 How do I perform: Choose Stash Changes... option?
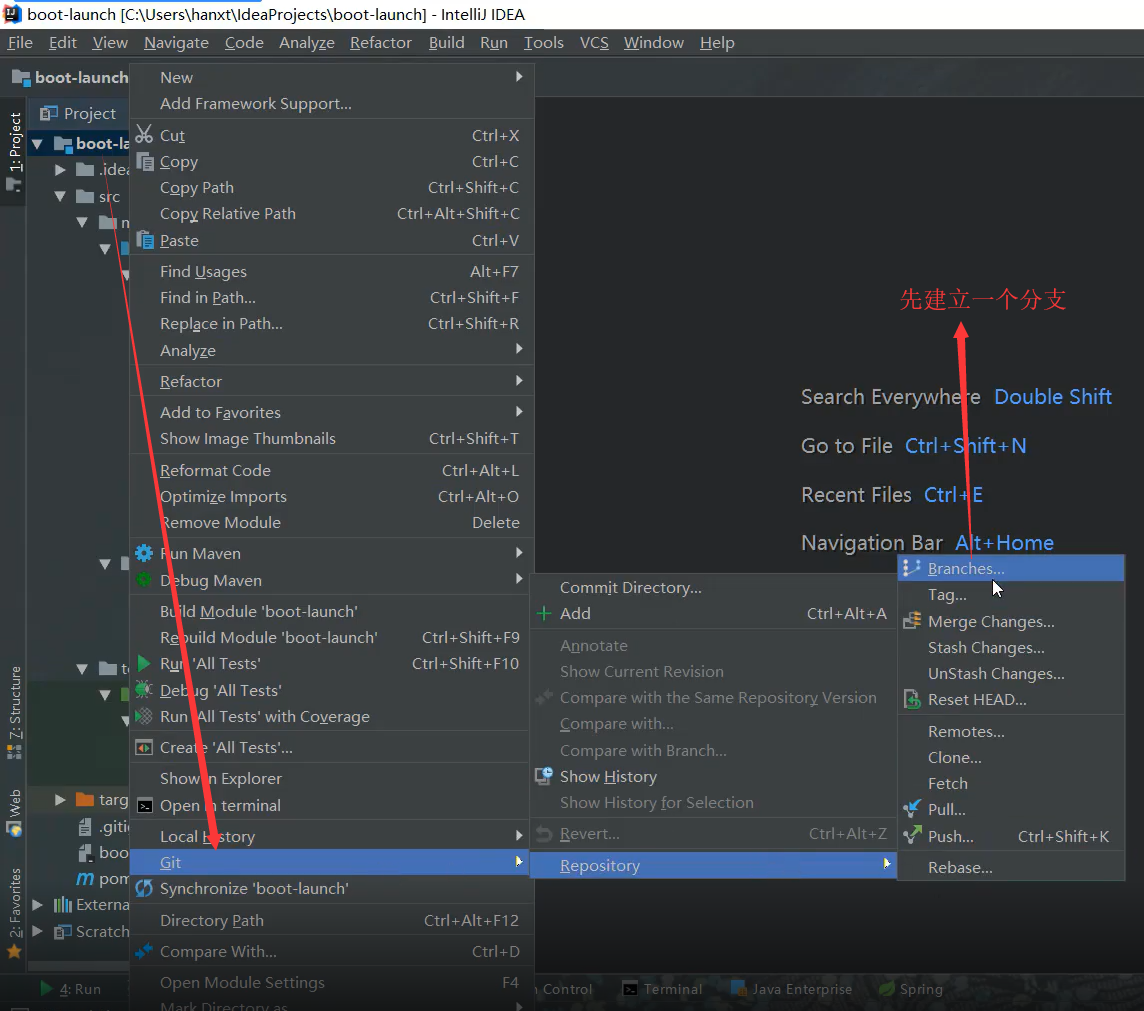[1010, 647]
